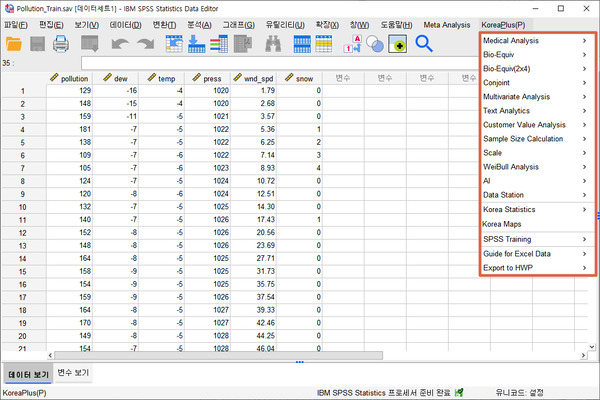The width and height of the screenshot is (600, 400).
Task: Switch to the 변수 보기 tab
Action: coord(73,372)
